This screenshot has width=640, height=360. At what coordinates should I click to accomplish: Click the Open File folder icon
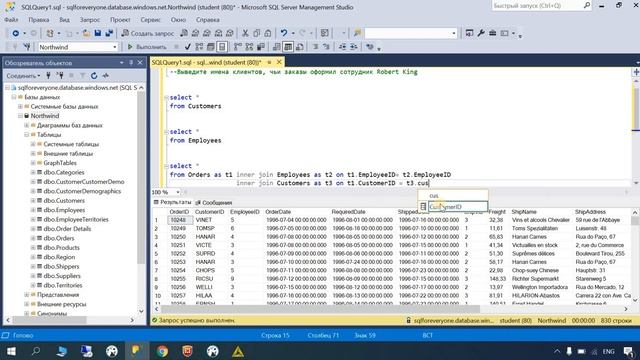tap(86, 33)
